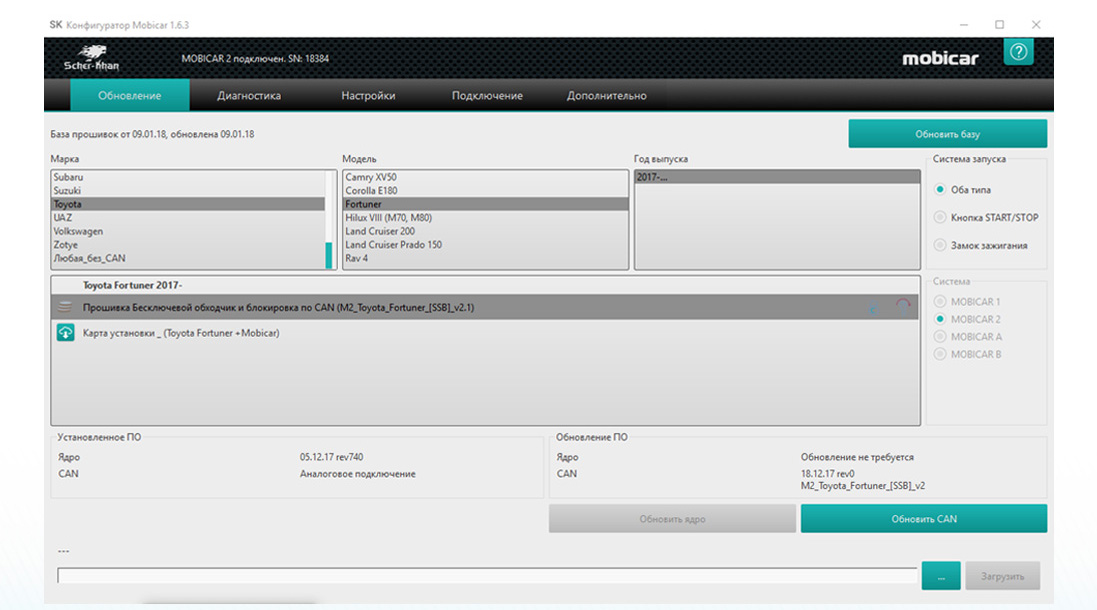Open help via the question mark icon

(1018, 52)
